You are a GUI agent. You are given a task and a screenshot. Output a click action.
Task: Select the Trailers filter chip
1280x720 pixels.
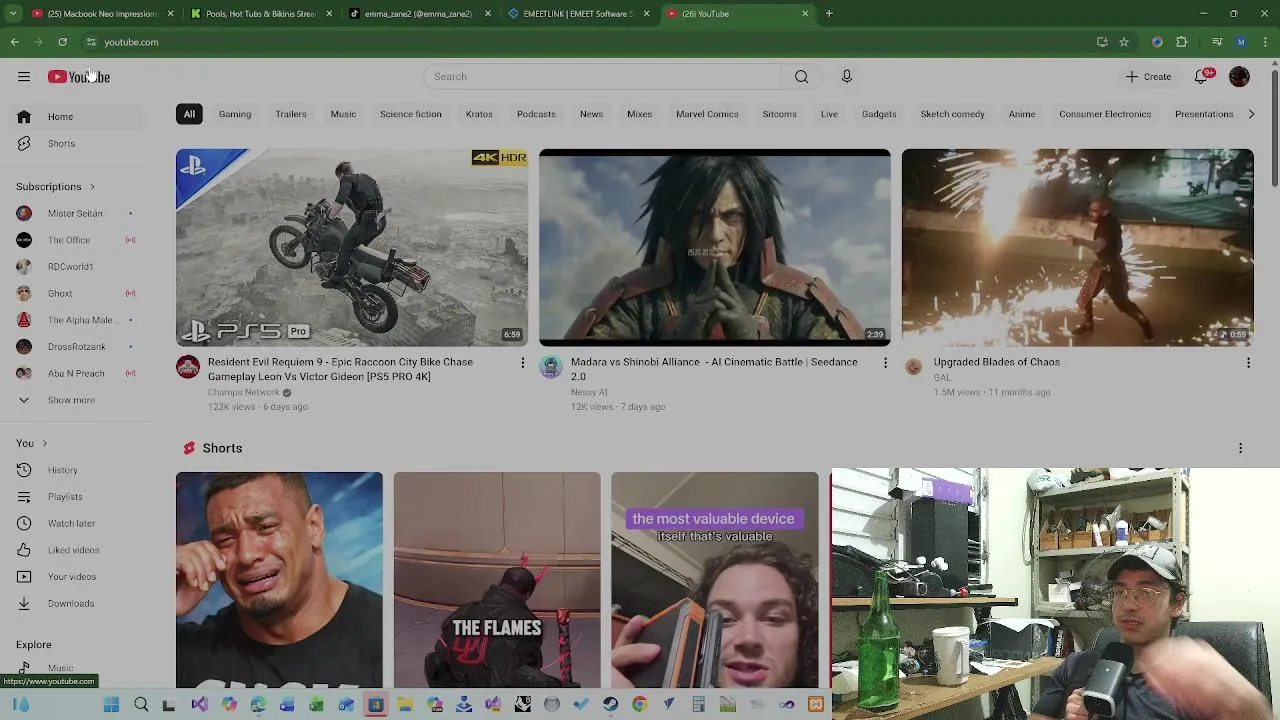[x=291, y=114]
